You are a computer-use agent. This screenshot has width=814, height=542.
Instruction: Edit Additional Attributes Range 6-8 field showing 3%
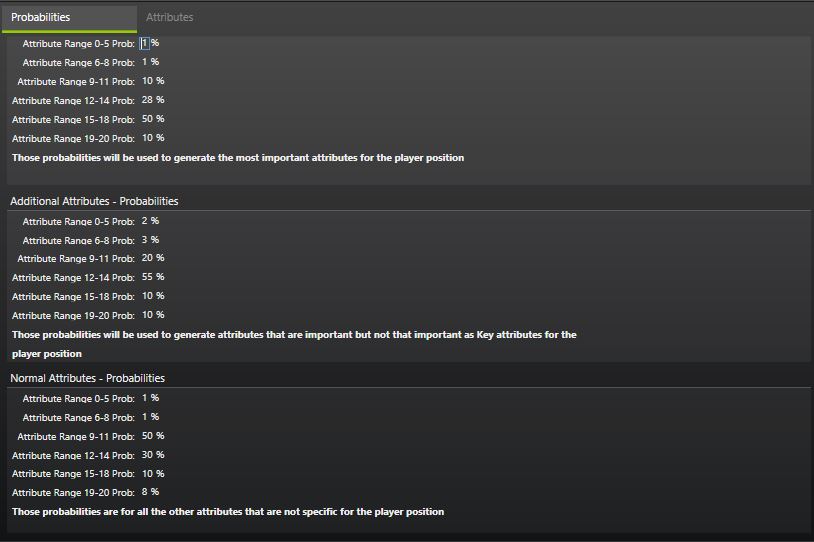(145, 240)
